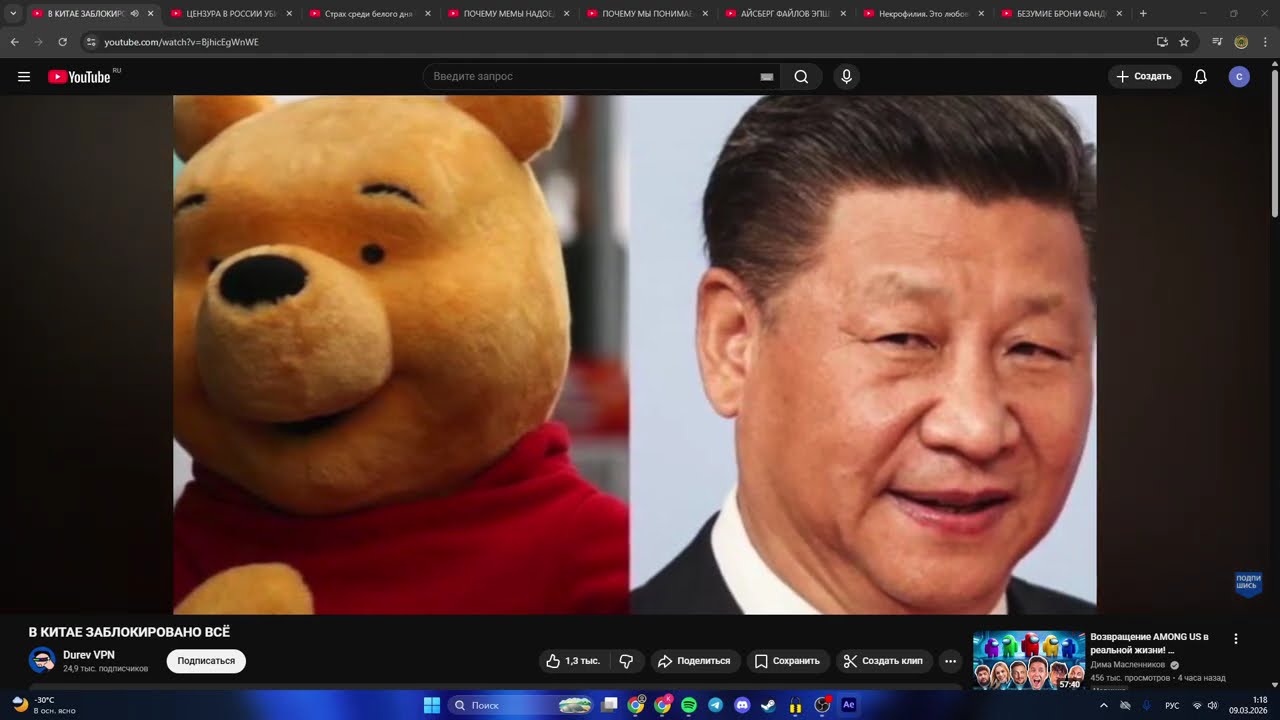This screenshot has width=1280, height=720.
Task: Open options for the AMONG US suggested video
Action: (x=1236, y=639)
